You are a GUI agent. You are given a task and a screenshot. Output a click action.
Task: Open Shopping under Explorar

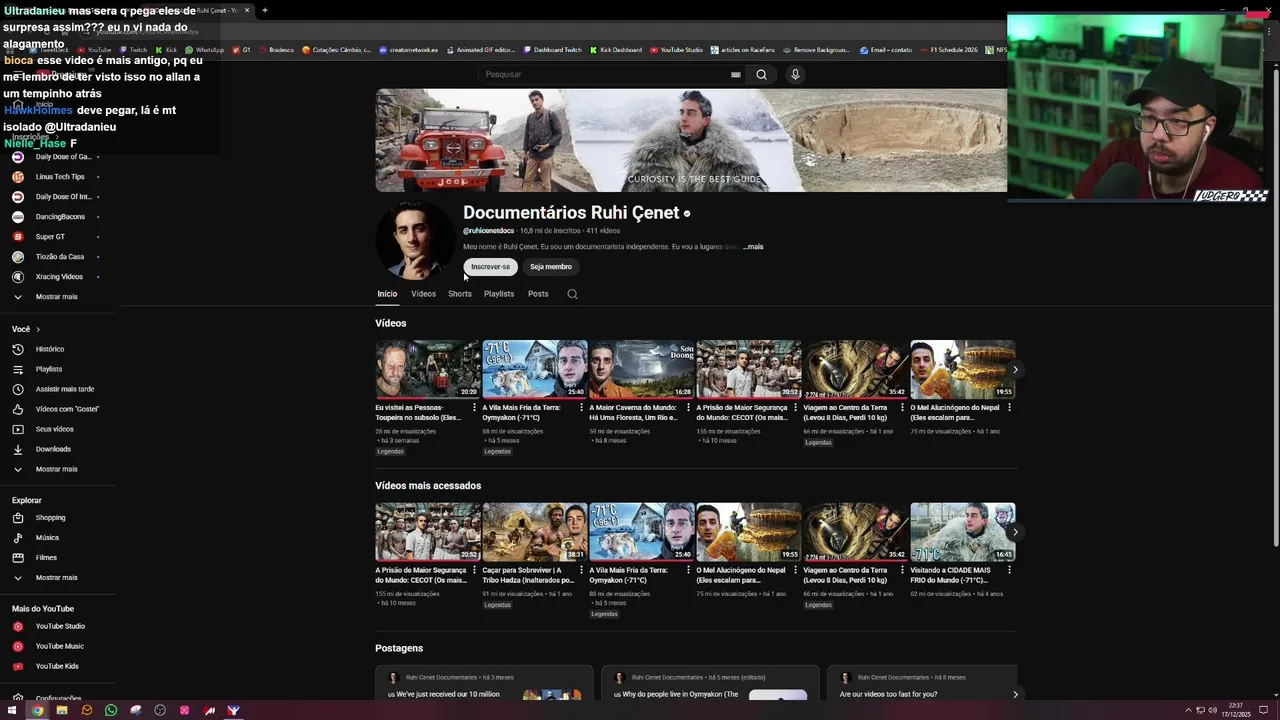click(50, 518)
